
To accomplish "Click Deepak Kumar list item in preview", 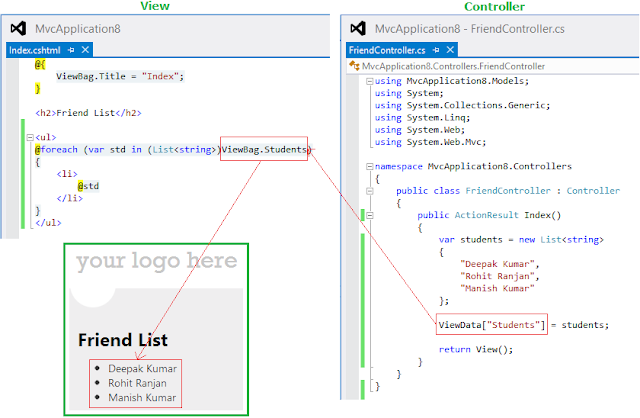I will coord(142,369).
